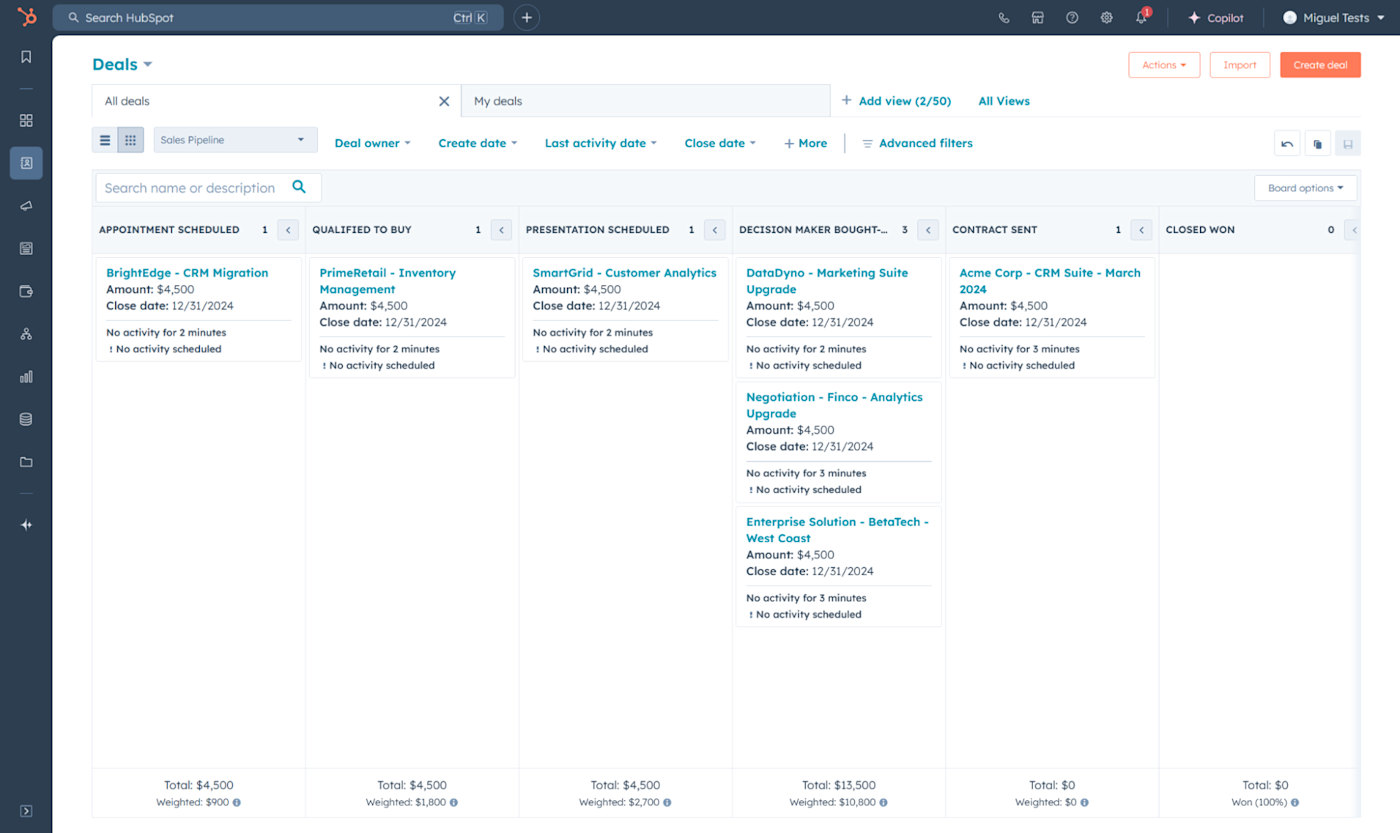Click the plus quick-create button in top bar
The width and height of the screenshot is (1400, 833).
click(527, 18)
